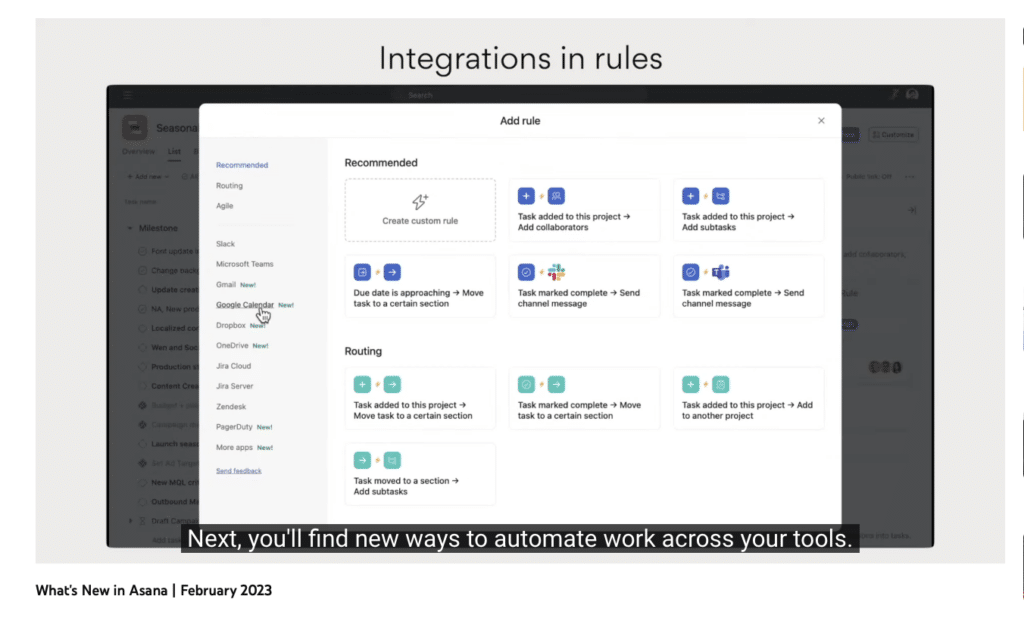Choose the Task moved to a section rule card

(420, 474)
